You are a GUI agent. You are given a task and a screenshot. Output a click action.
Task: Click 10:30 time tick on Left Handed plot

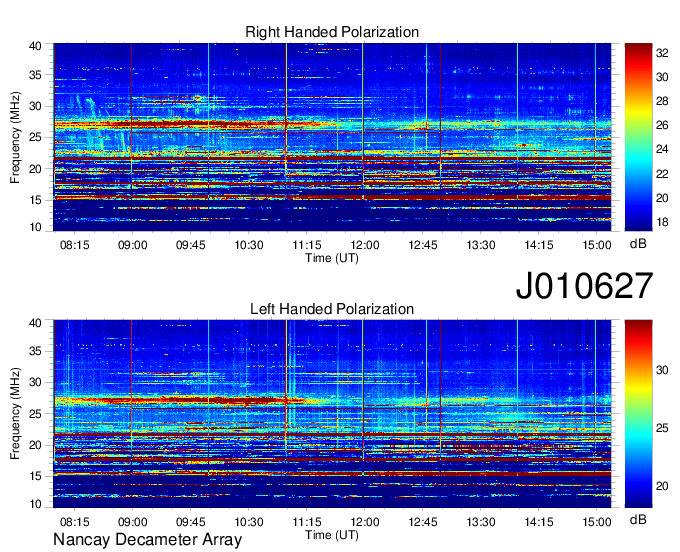[x=248, y=522]
